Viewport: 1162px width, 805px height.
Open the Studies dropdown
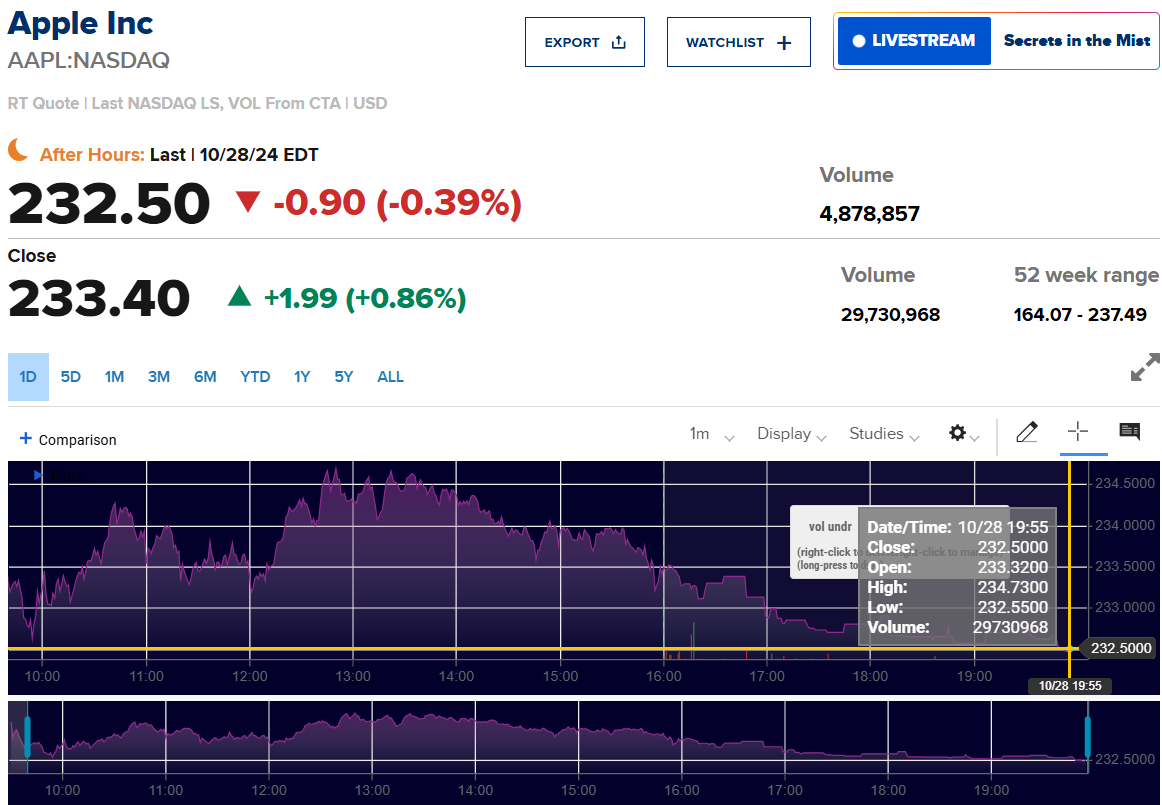tap(884, 434)
